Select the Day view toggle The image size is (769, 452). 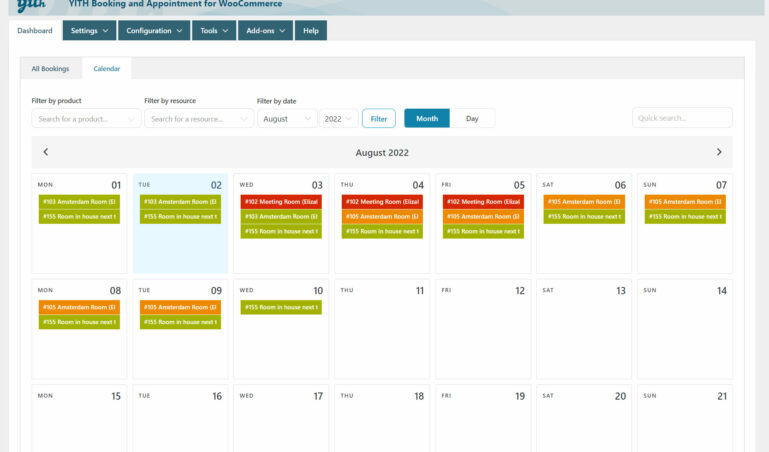(472, 118)
